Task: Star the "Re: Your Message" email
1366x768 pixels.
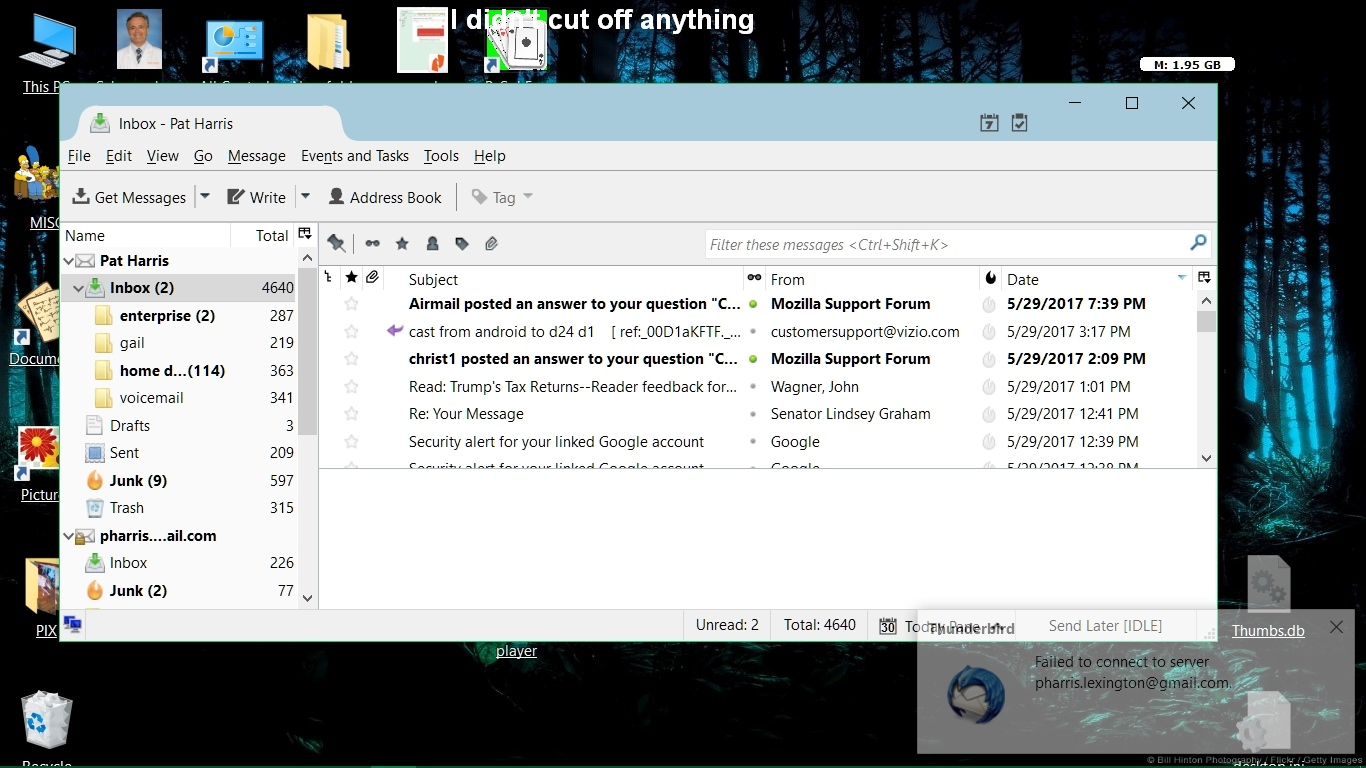Action: point(351,414)
